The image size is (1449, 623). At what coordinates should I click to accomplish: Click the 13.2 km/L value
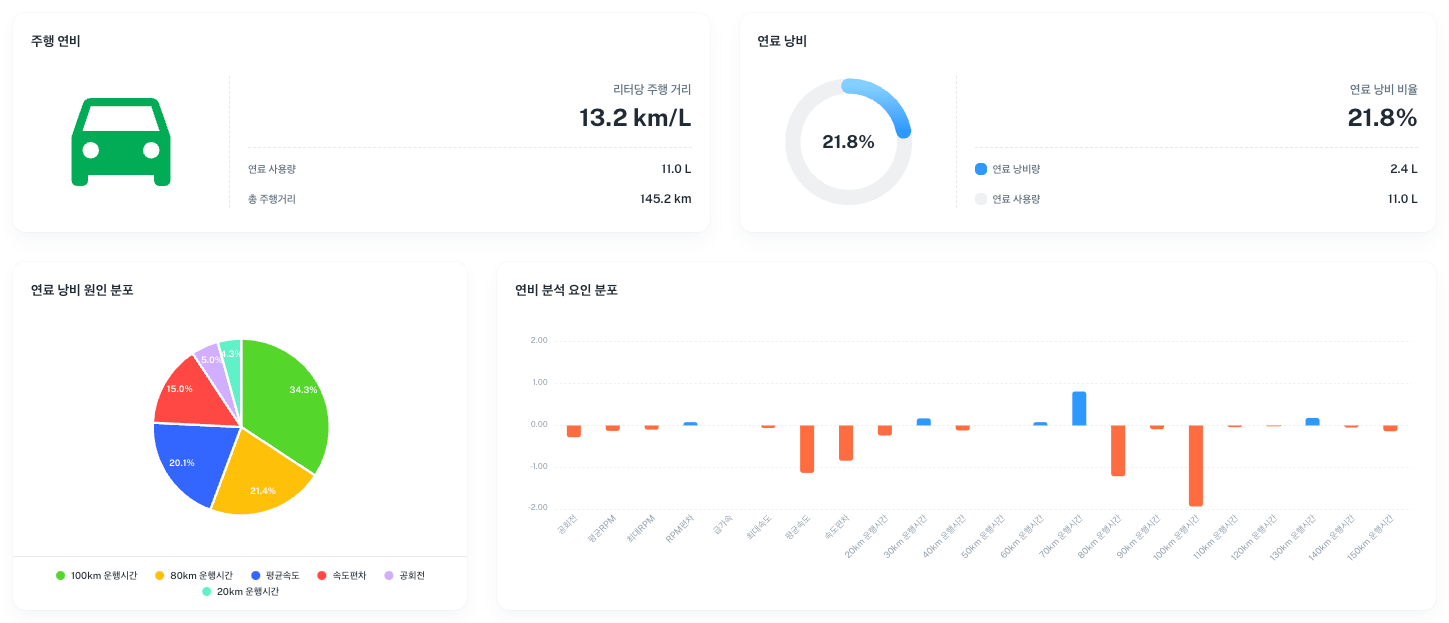coord(635,118)
